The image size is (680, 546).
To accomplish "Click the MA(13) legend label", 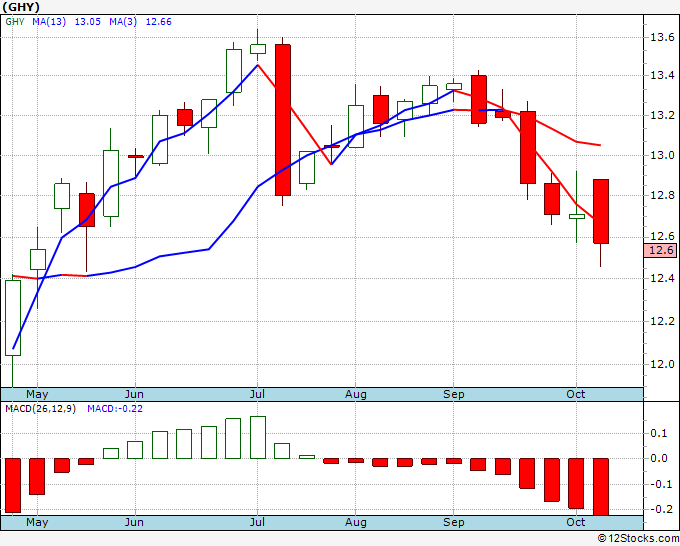I will click(x=49, y=22).
